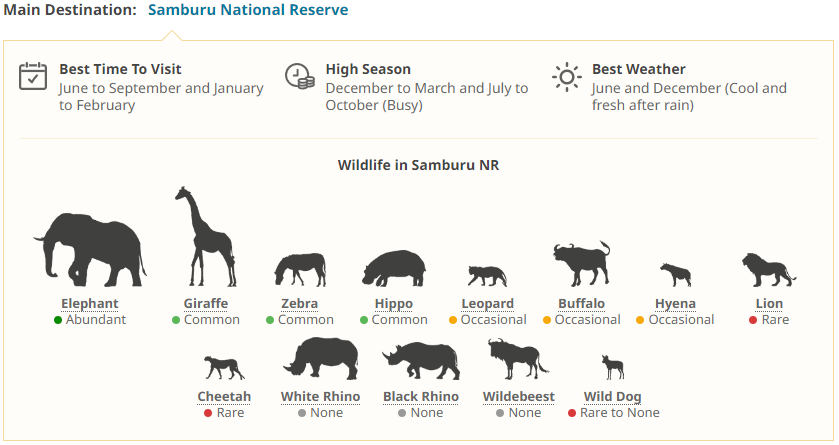Click the green dot beside Abundant
The width and height of the screenshot is (839, 445).
coord(58,320)
